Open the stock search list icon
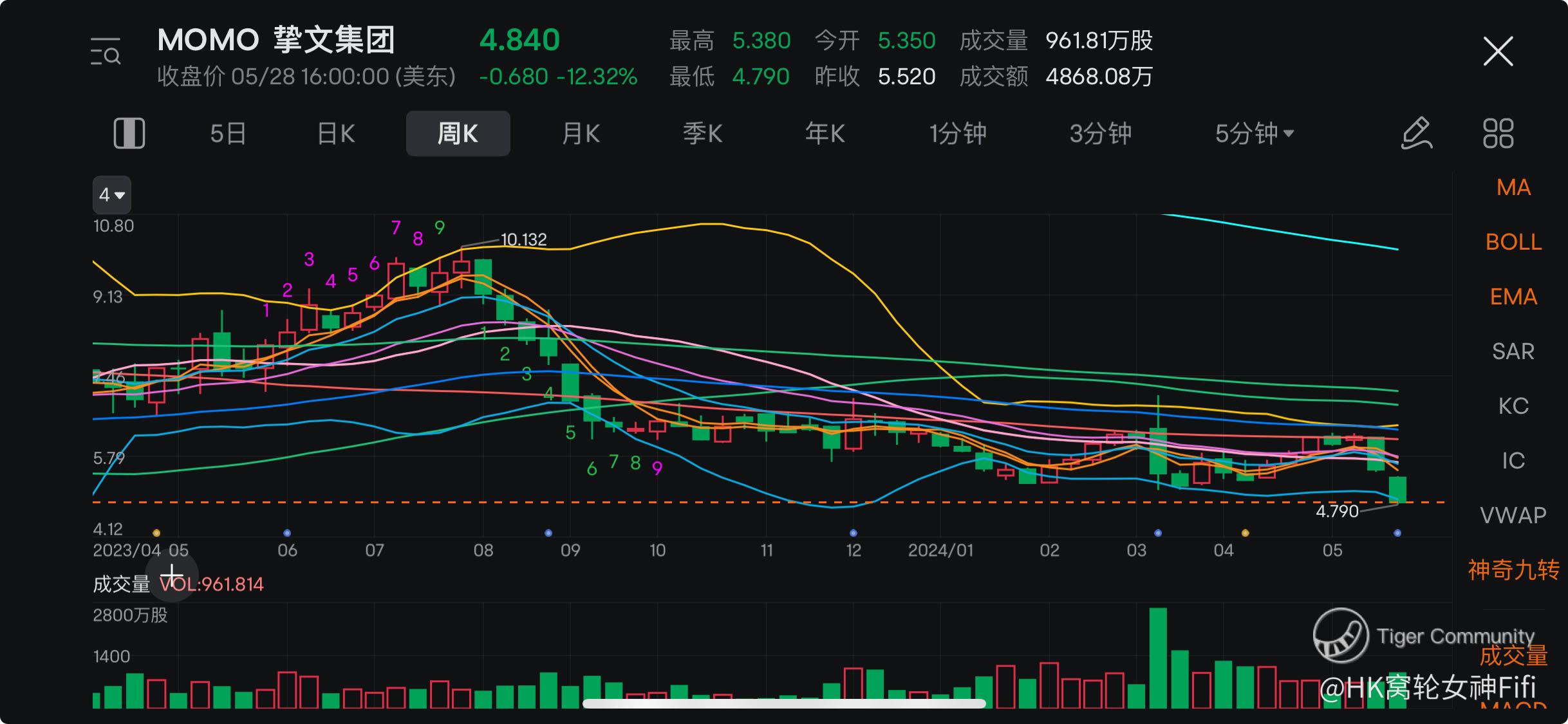The image size is (1568, 724). (x=106, y=52)
